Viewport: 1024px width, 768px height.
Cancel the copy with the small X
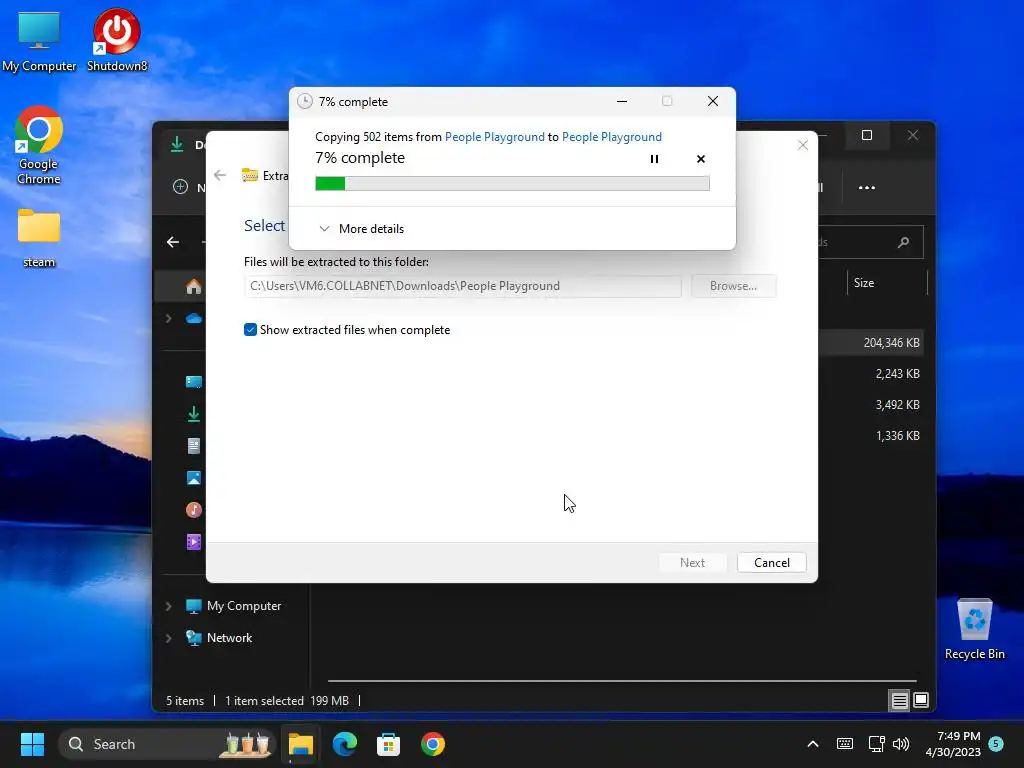[x=701, y=159]
